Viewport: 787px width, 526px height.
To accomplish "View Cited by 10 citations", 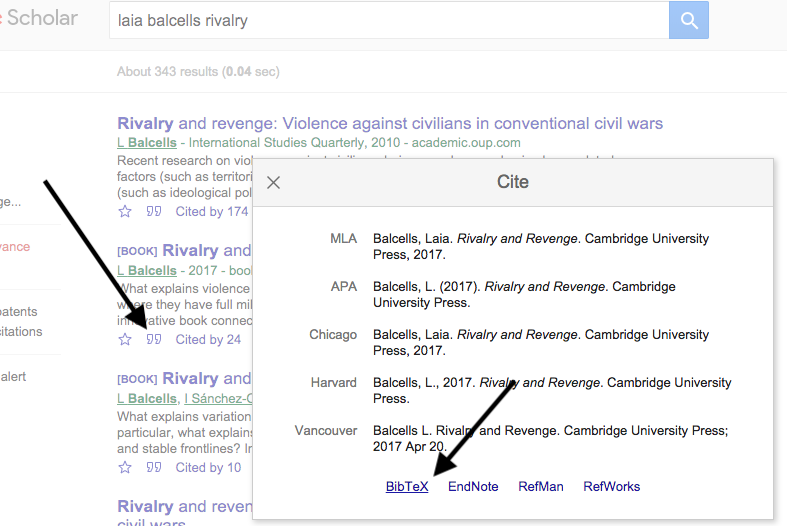I will pyautogui.click(x=208, y=468).
